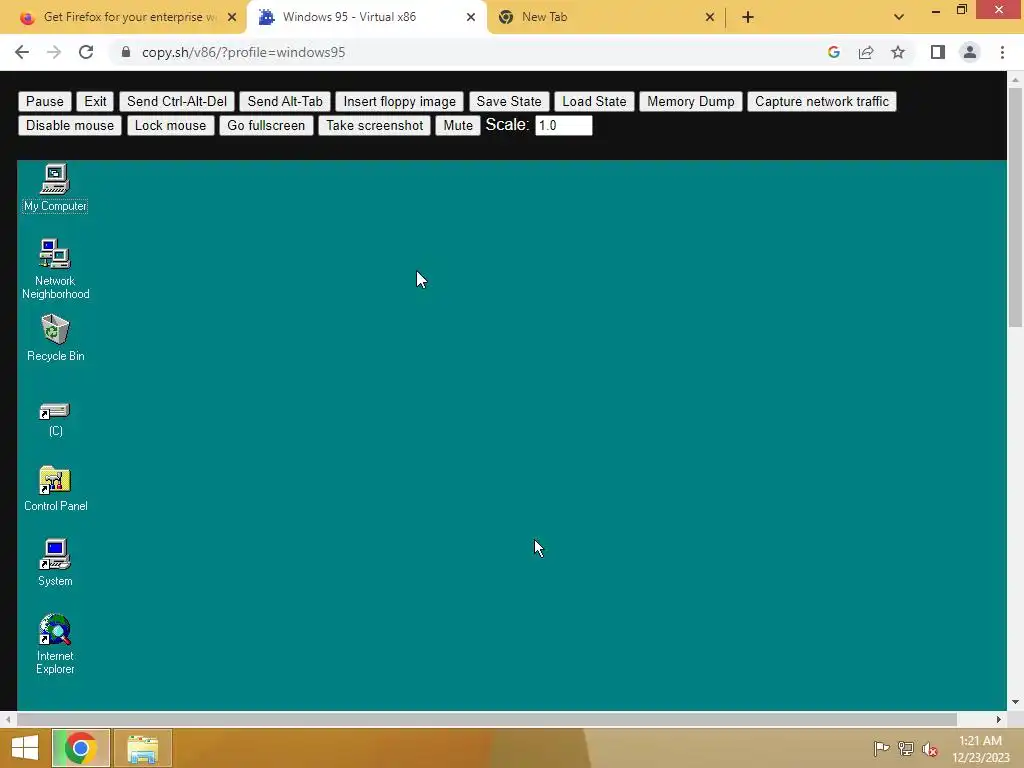Expand the tab search dropdown chevron
The width and height of the screenshot is (1024, 768).
[899, 17]
